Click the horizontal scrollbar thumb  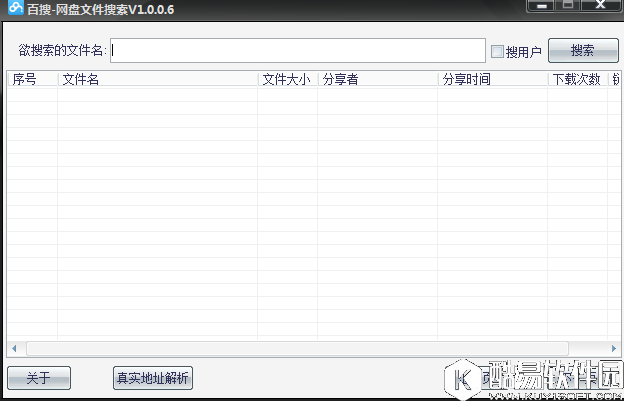point(297,348)
